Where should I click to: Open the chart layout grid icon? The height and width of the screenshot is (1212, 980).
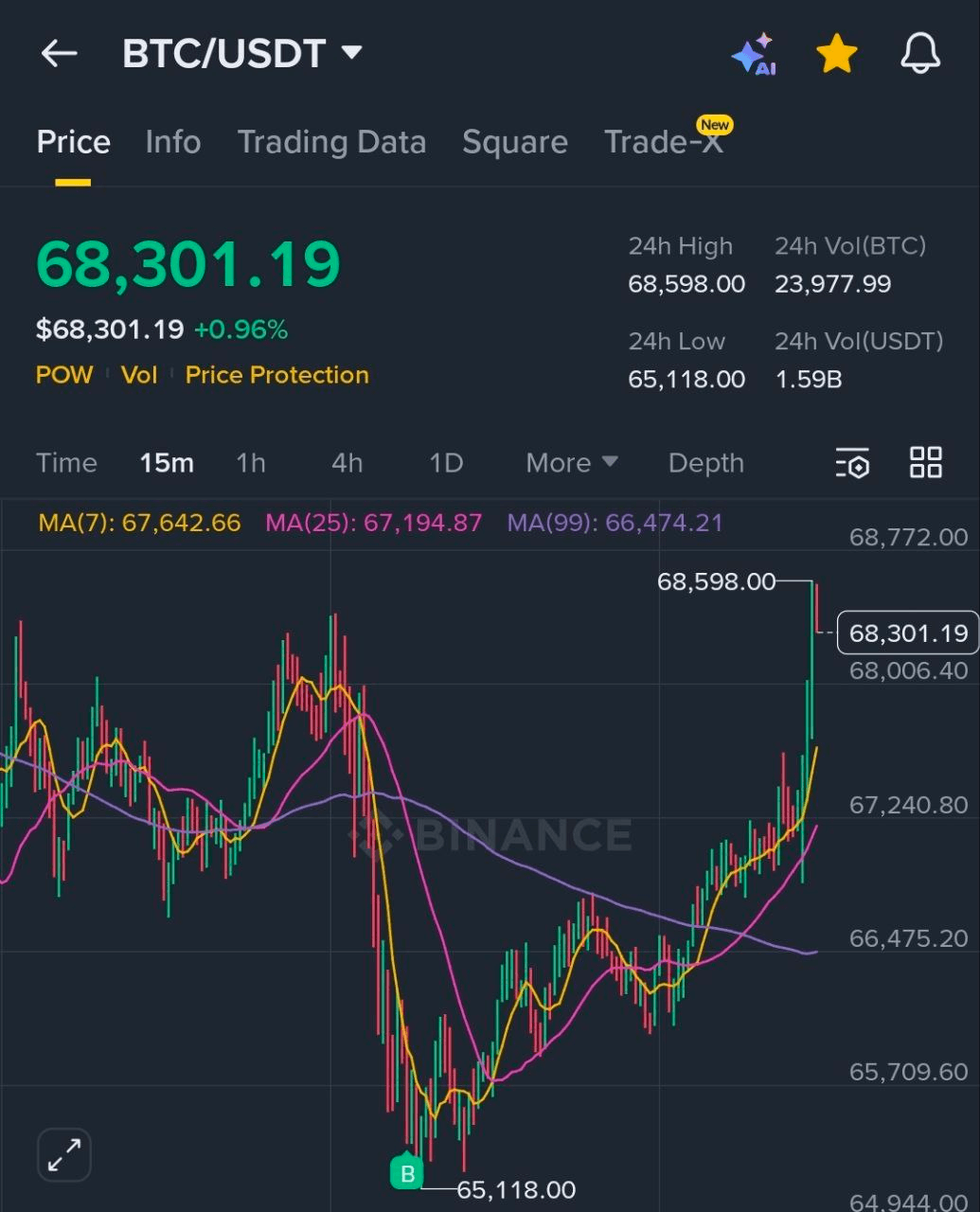925,463
